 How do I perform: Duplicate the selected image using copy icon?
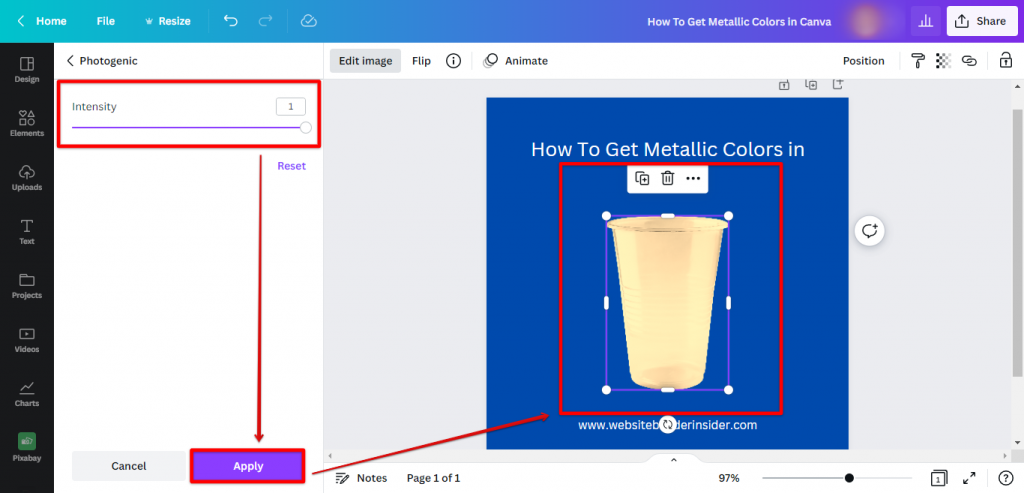coord(642,178)
